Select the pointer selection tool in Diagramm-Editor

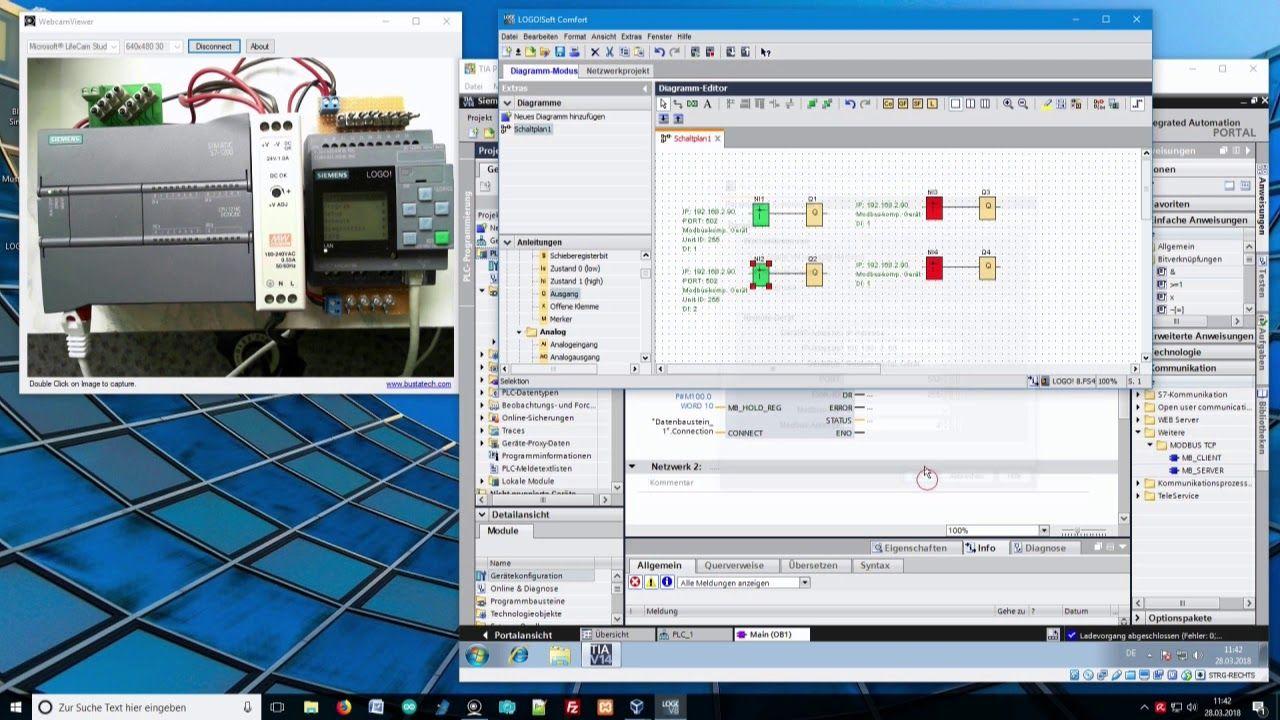tap(663, 104)
